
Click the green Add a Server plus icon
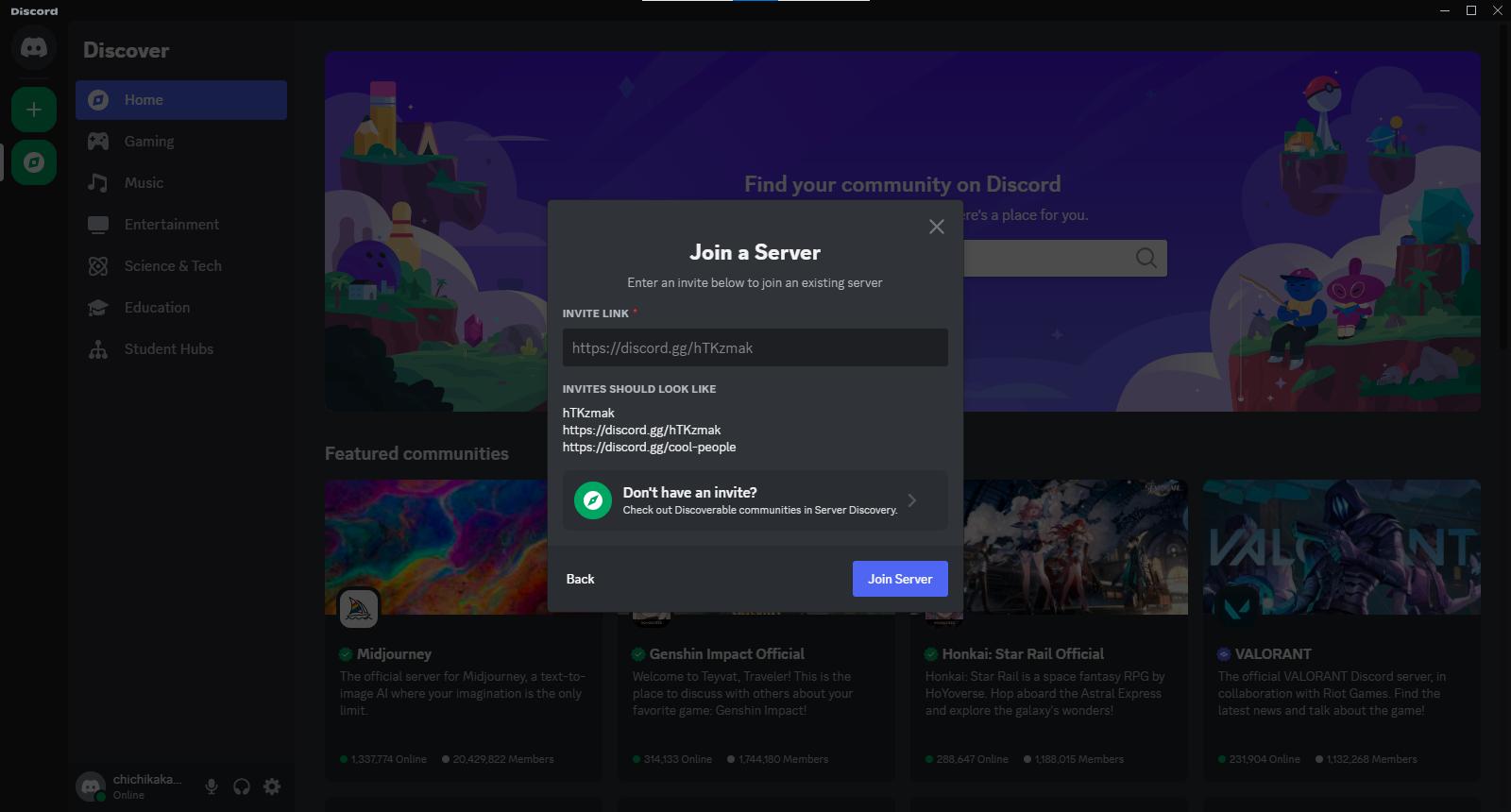(x=34, y=110)
